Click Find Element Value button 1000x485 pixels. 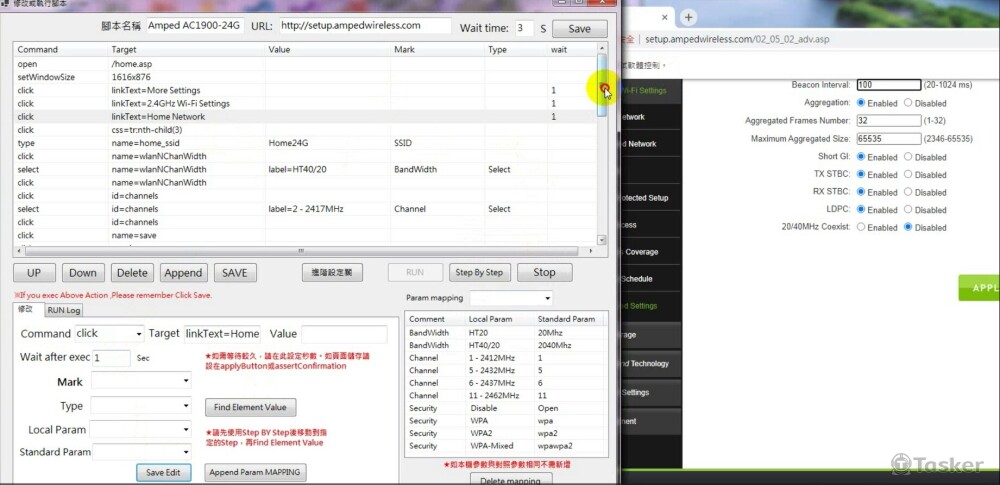(250, 407)
